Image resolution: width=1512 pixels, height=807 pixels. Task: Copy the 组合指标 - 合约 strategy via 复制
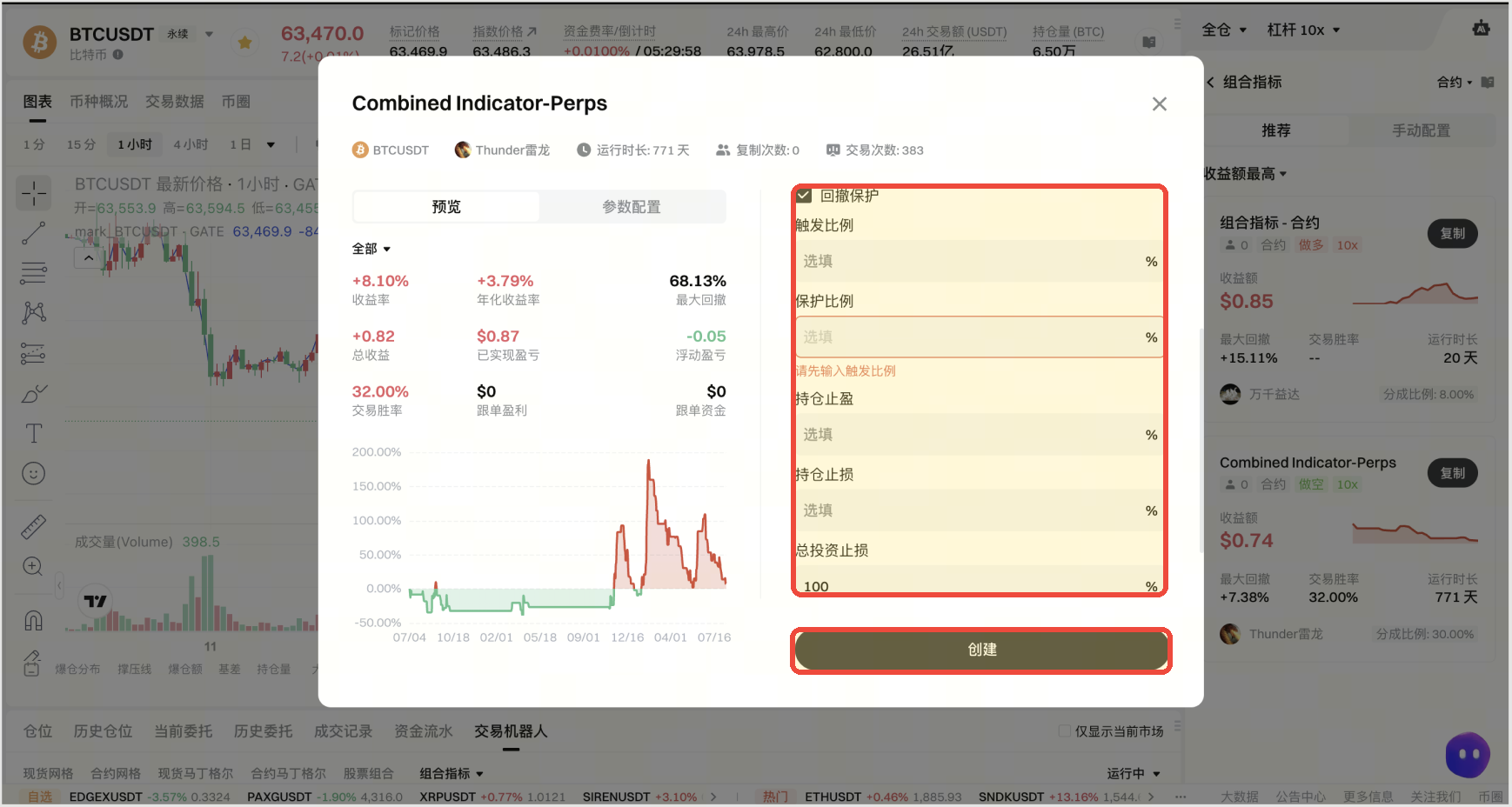1452,234
